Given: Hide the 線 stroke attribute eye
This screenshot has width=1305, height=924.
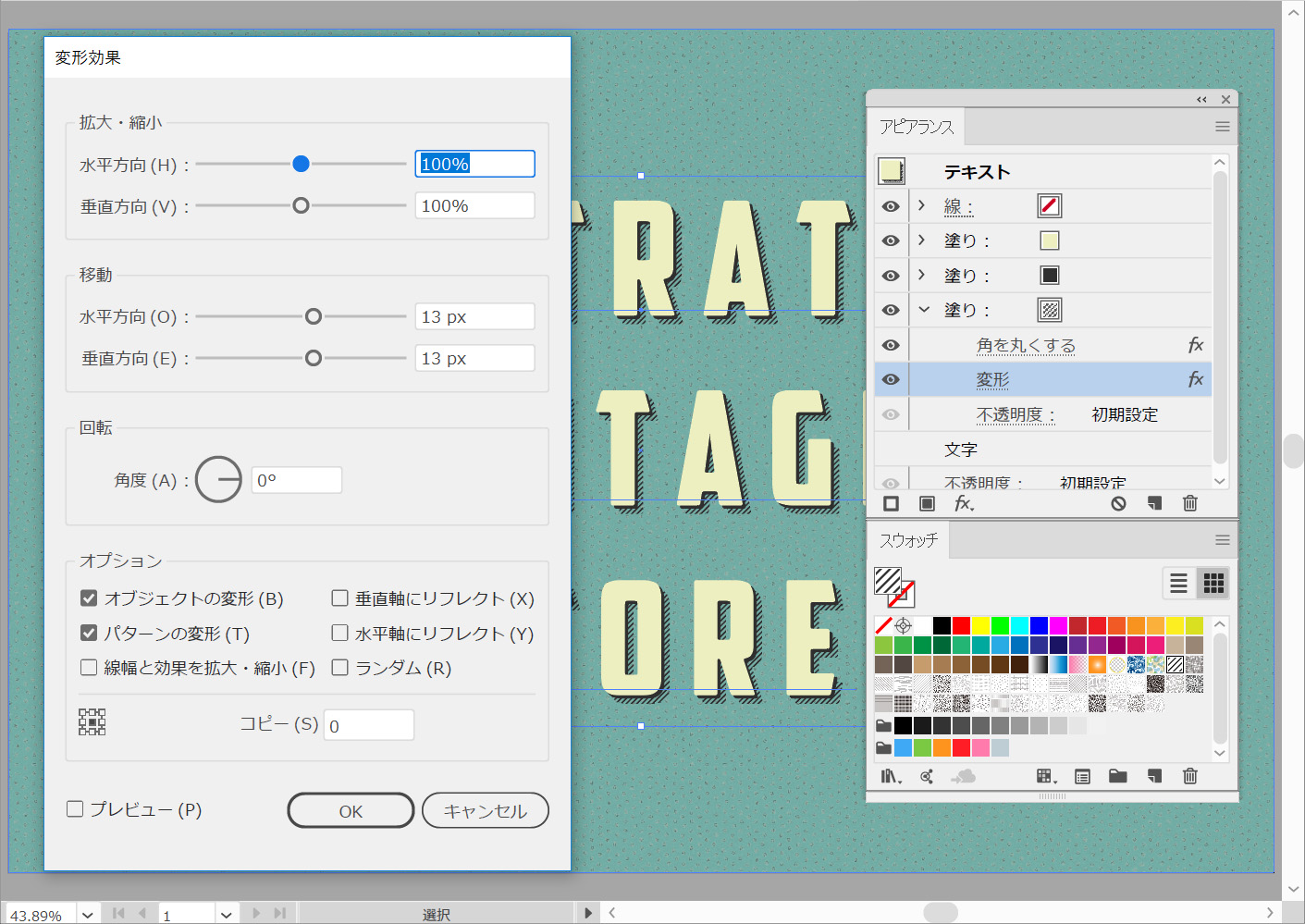Looking at the screenshot, I should (x=891, y=206).
